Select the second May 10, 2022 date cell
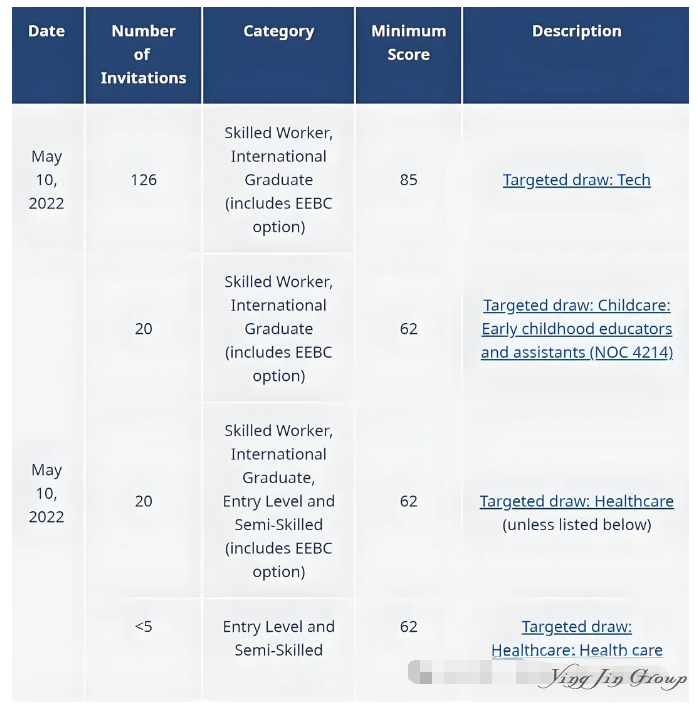Screen dimensions: 697x709 point(47,493)
